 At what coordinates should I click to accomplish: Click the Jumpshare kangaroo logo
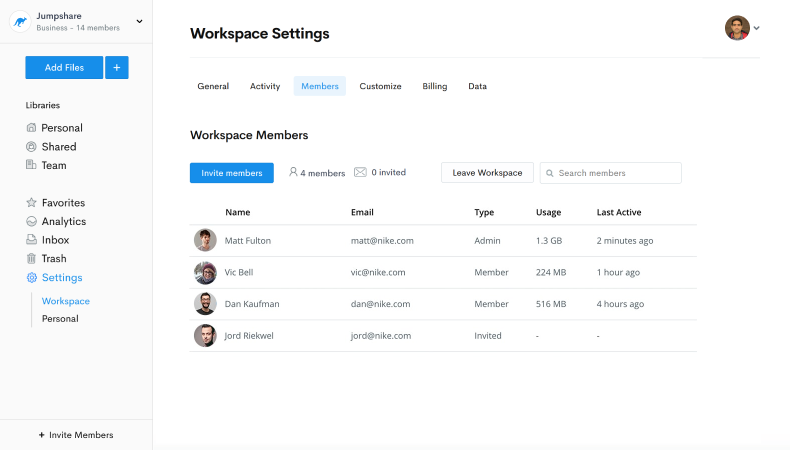coord(20,22)
